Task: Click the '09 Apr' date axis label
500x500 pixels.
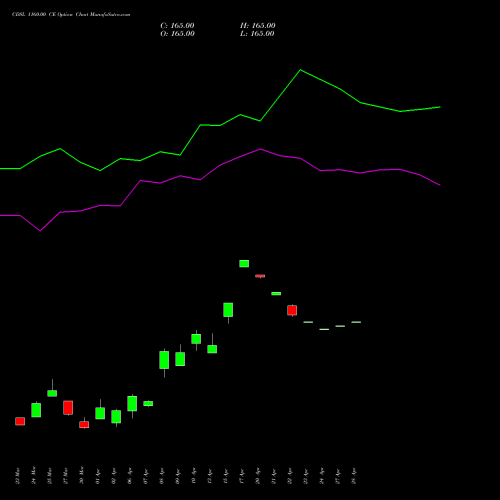Action: point(177,476)
